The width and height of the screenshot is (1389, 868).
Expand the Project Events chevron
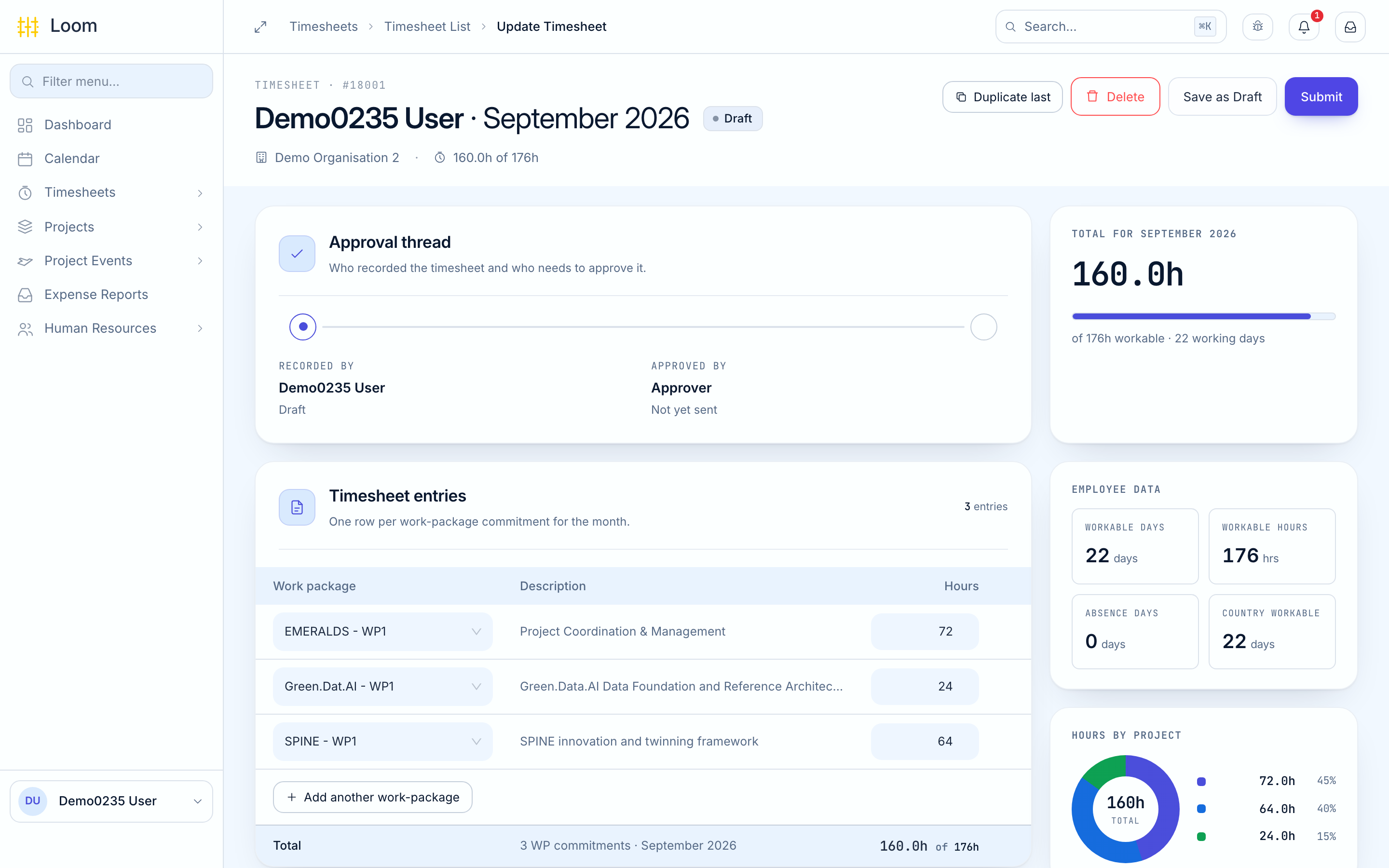click(x=200, y=260)
